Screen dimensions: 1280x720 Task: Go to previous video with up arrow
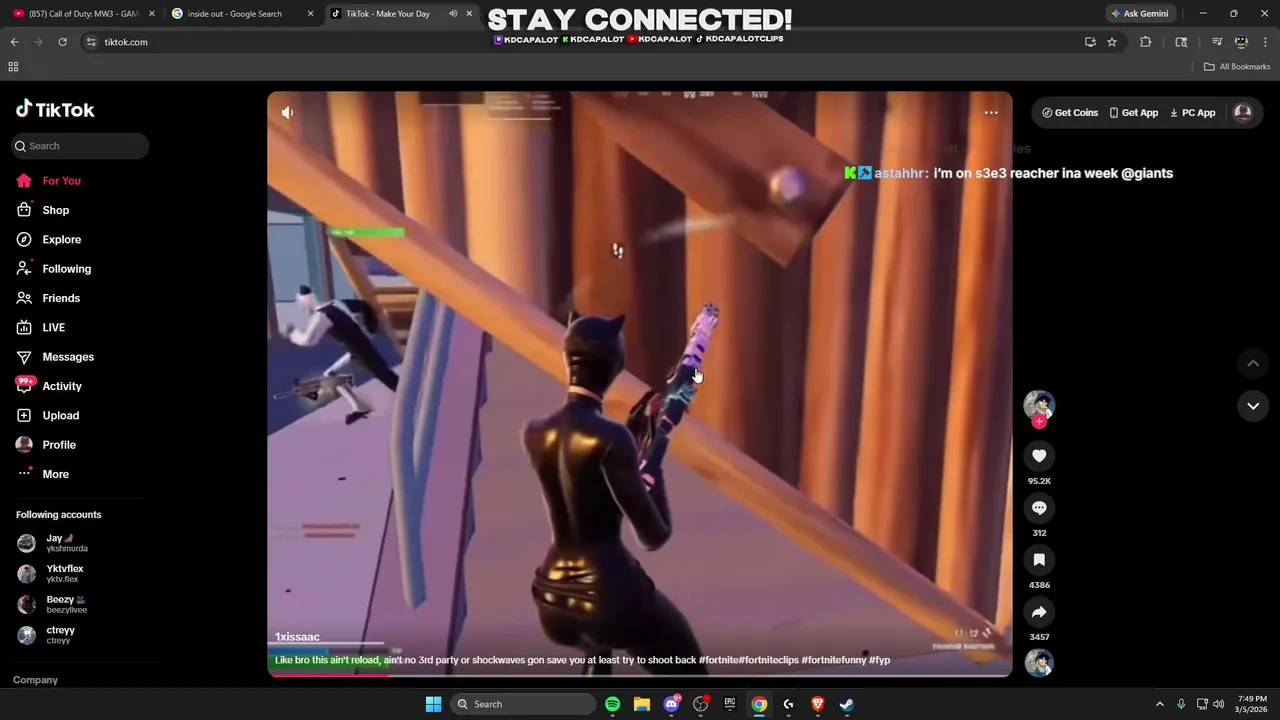tap(1253, 363)
